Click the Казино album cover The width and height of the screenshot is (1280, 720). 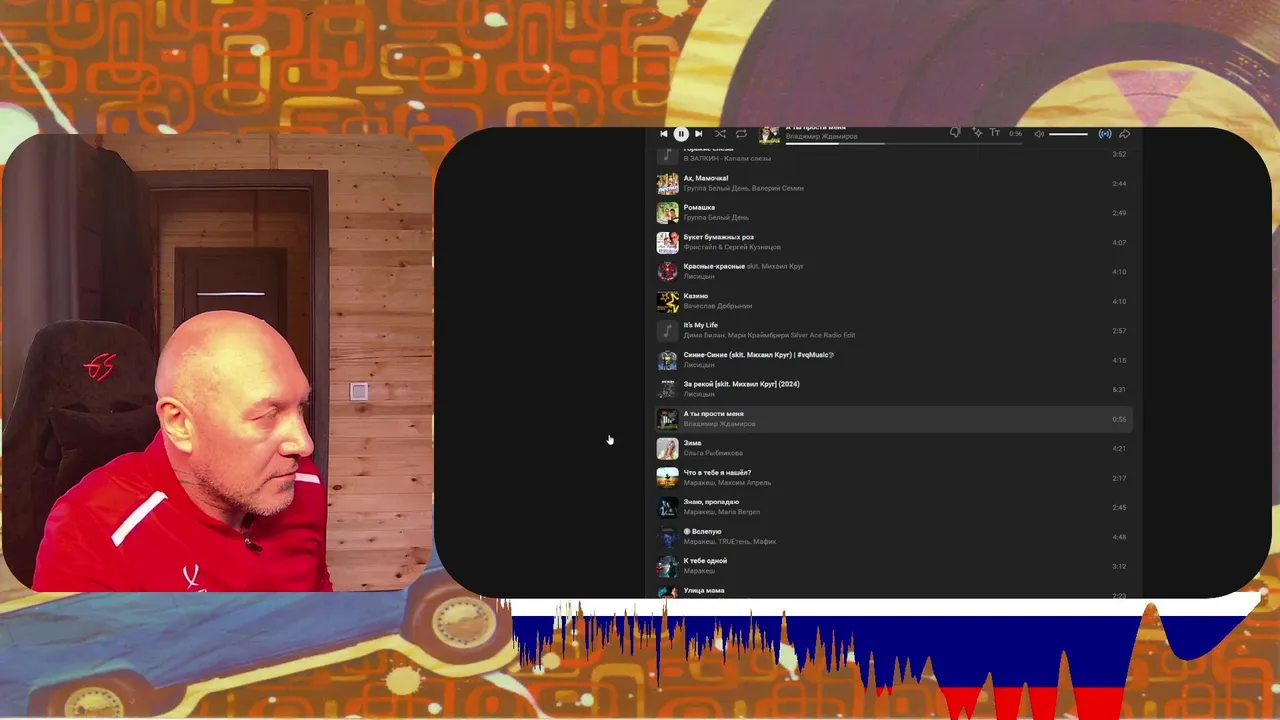(x=667, y=301)
